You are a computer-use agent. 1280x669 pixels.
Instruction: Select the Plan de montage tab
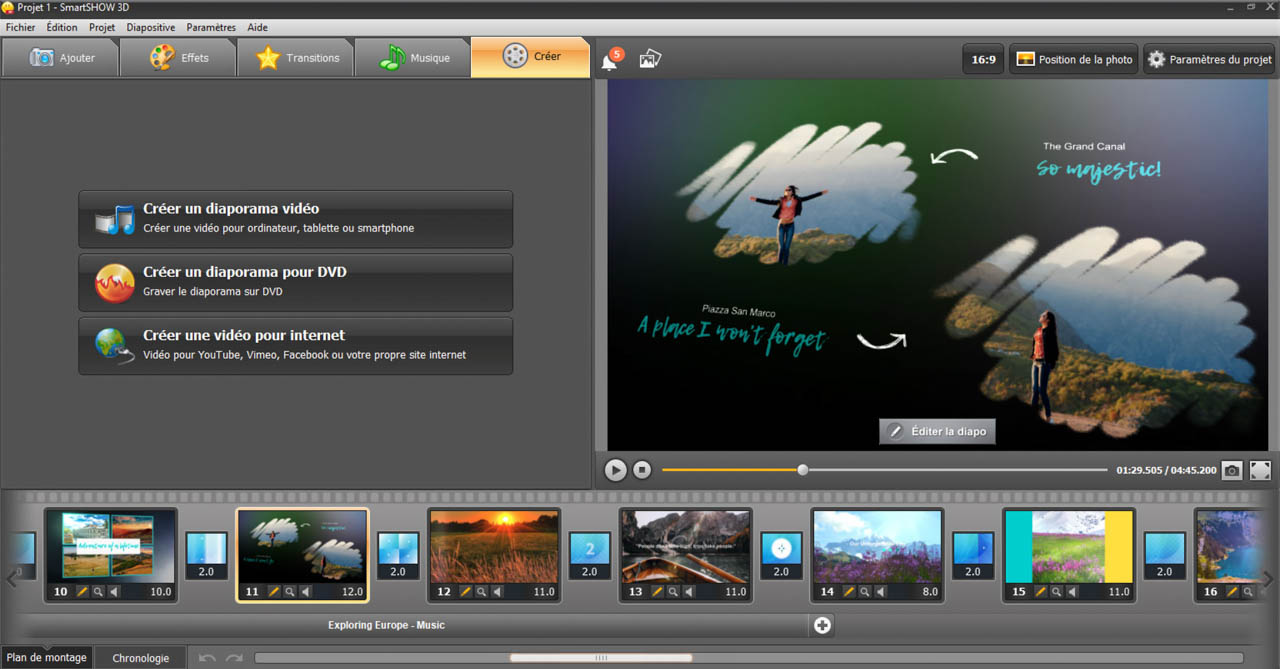click(x=46, y=657)
